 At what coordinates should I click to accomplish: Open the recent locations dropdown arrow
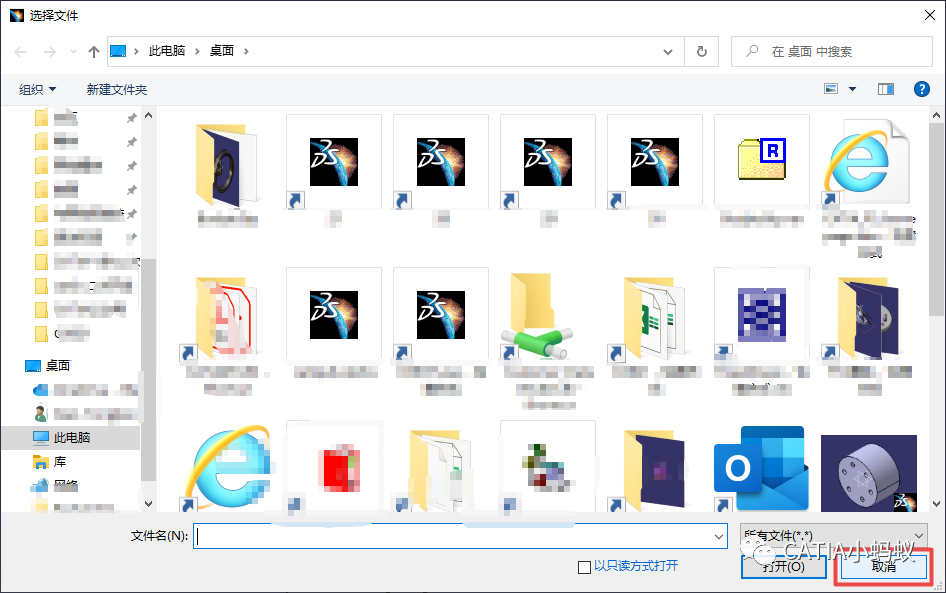click(73, 52)
